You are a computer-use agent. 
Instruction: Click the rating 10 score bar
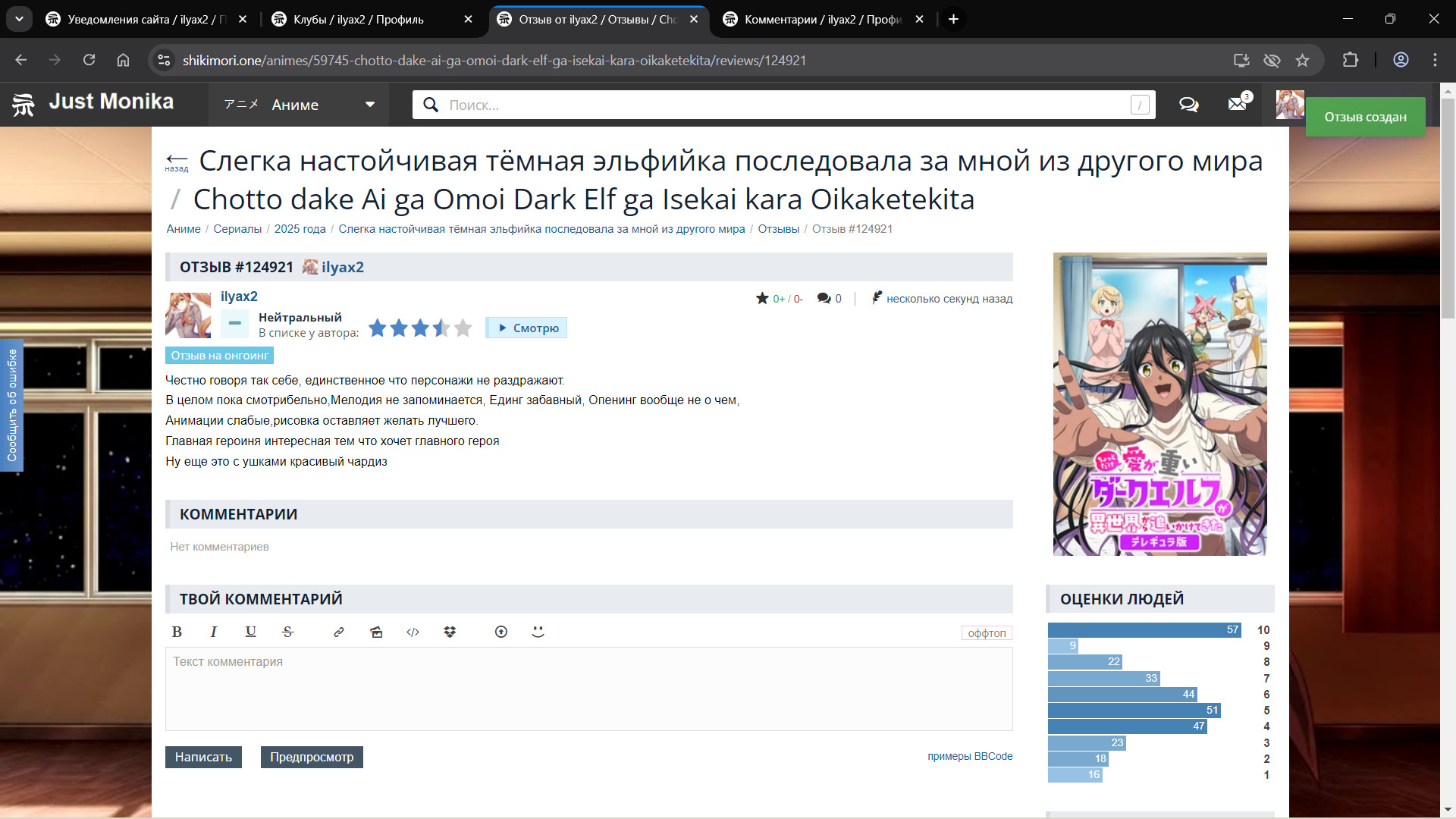point(1144,630)
